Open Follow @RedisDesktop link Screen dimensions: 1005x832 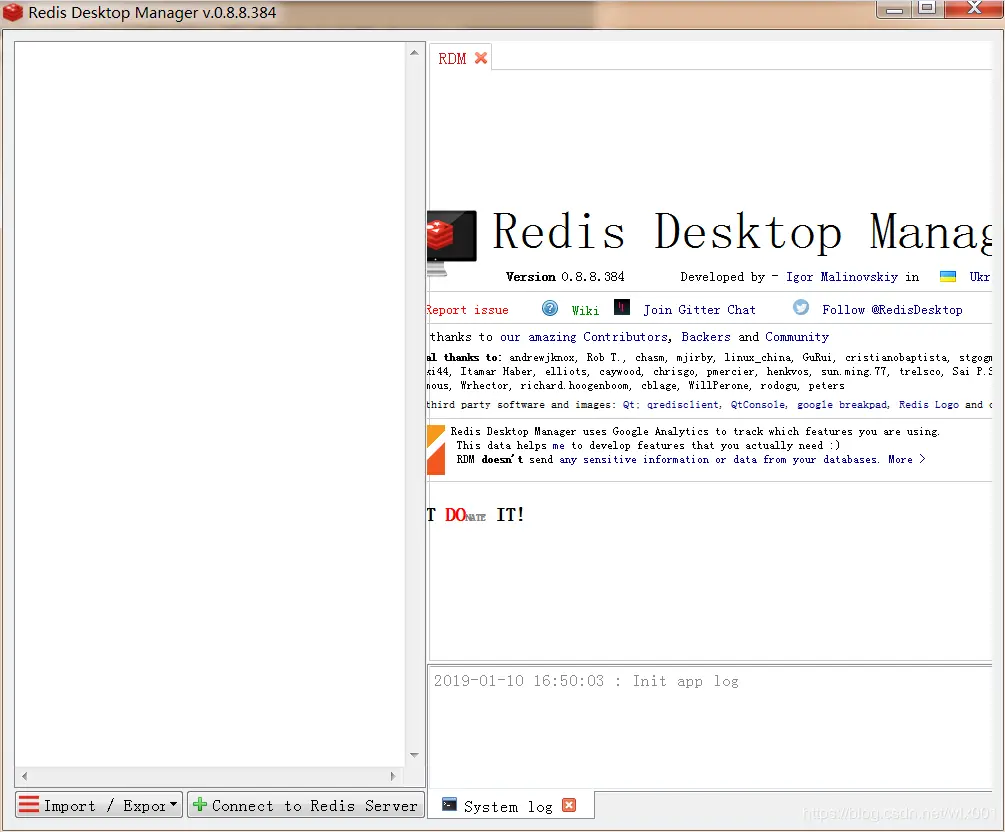(x=892, y=310)
